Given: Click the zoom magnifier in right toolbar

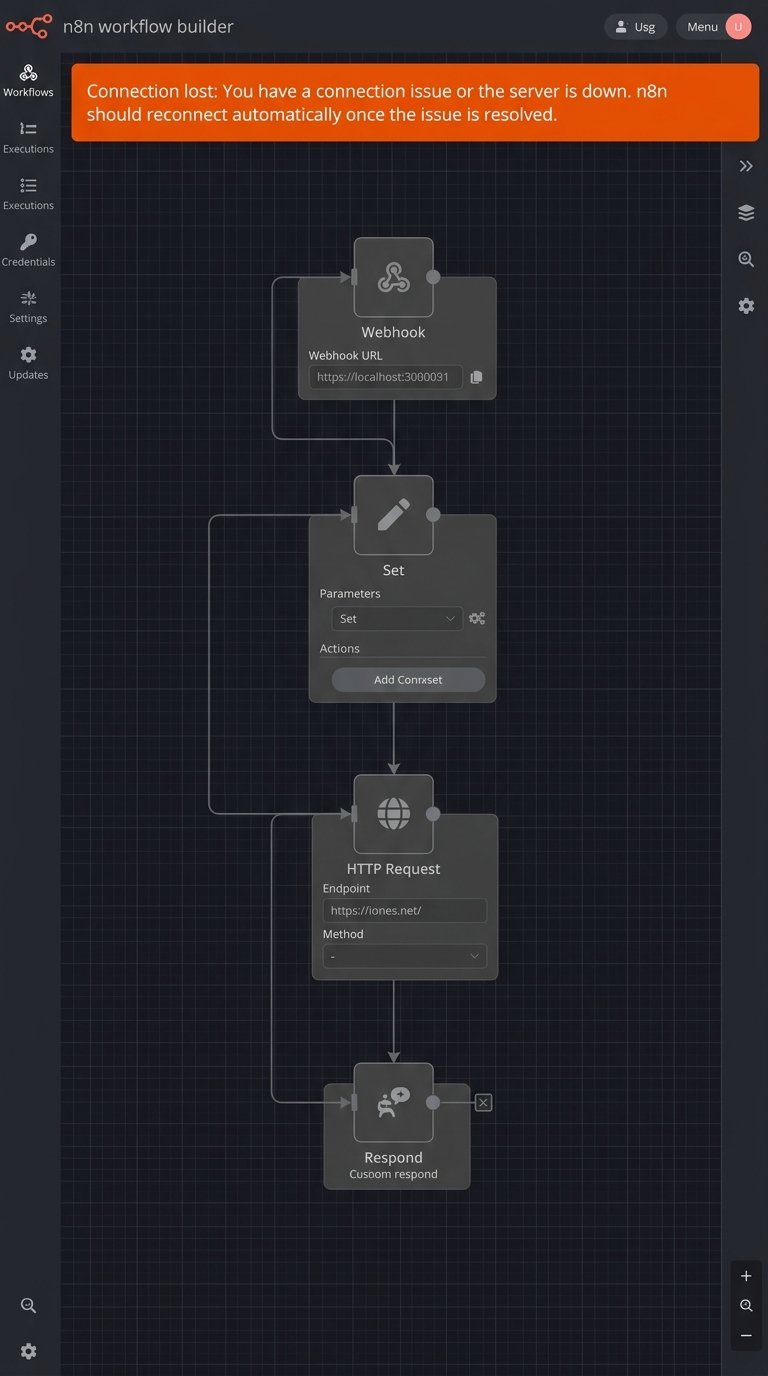Looking at the screenshot, I should coord(746,259).
